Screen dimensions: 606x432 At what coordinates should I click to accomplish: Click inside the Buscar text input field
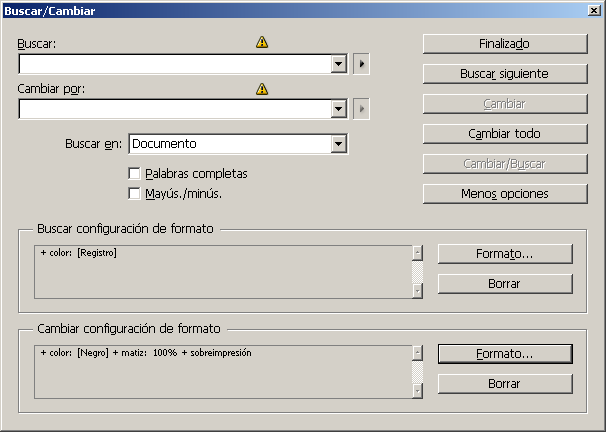pos(175,64)
